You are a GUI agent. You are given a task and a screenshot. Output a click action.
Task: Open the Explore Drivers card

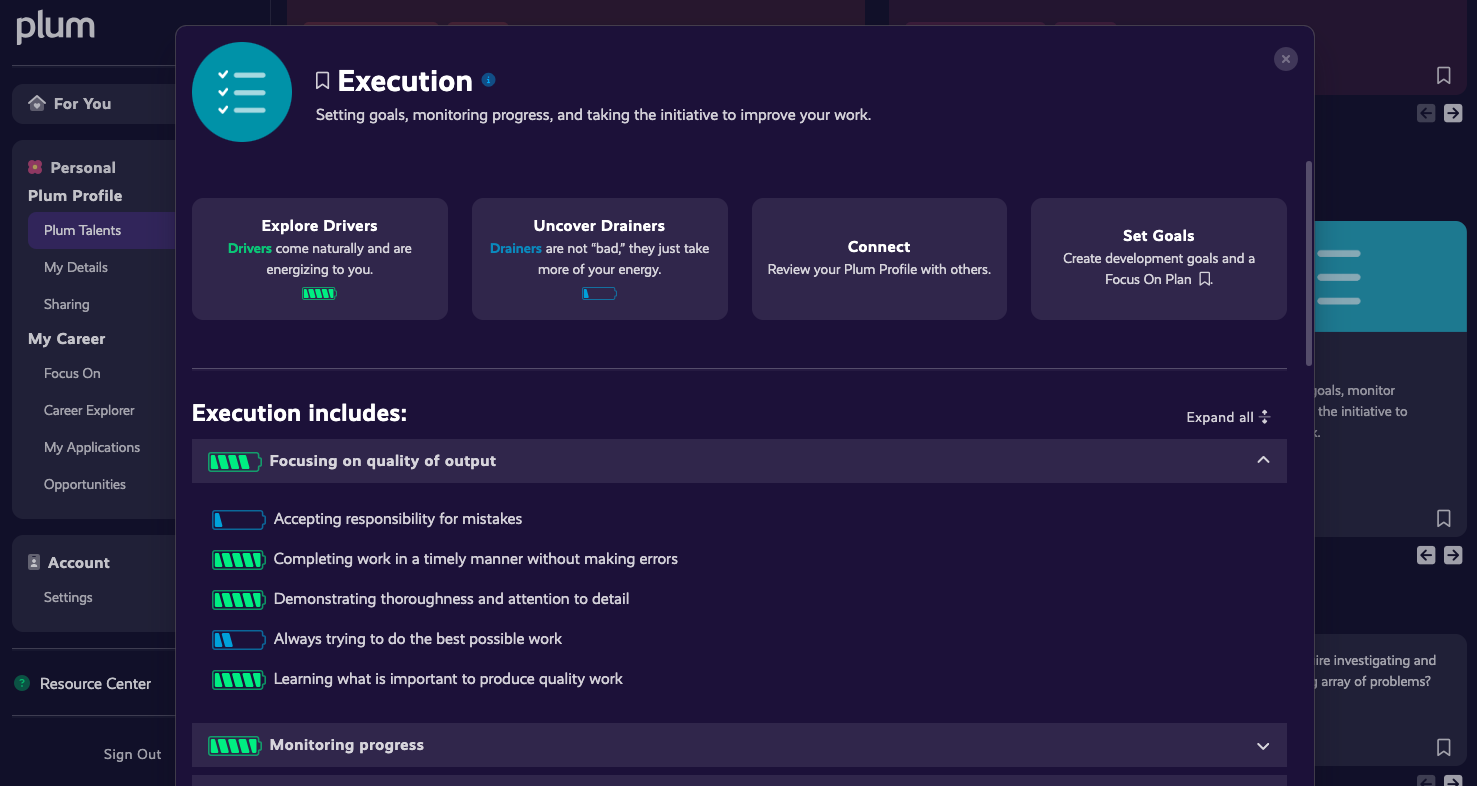pos(319,259)
